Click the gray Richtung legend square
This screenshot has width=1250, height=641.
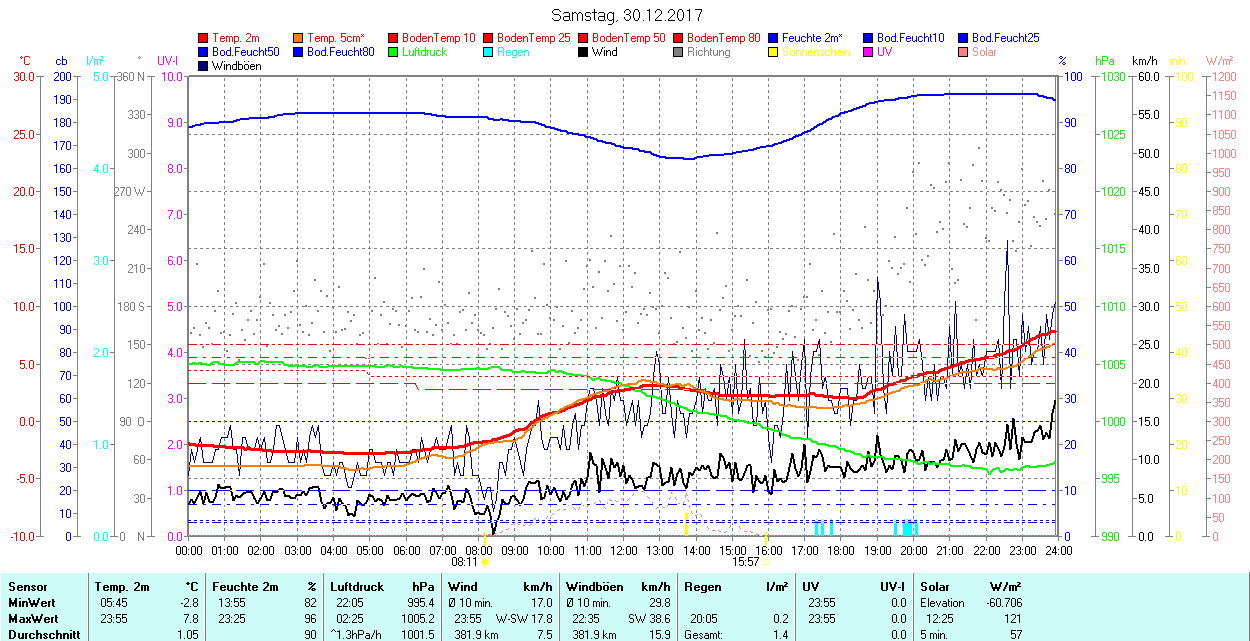[x=679, y=52]
